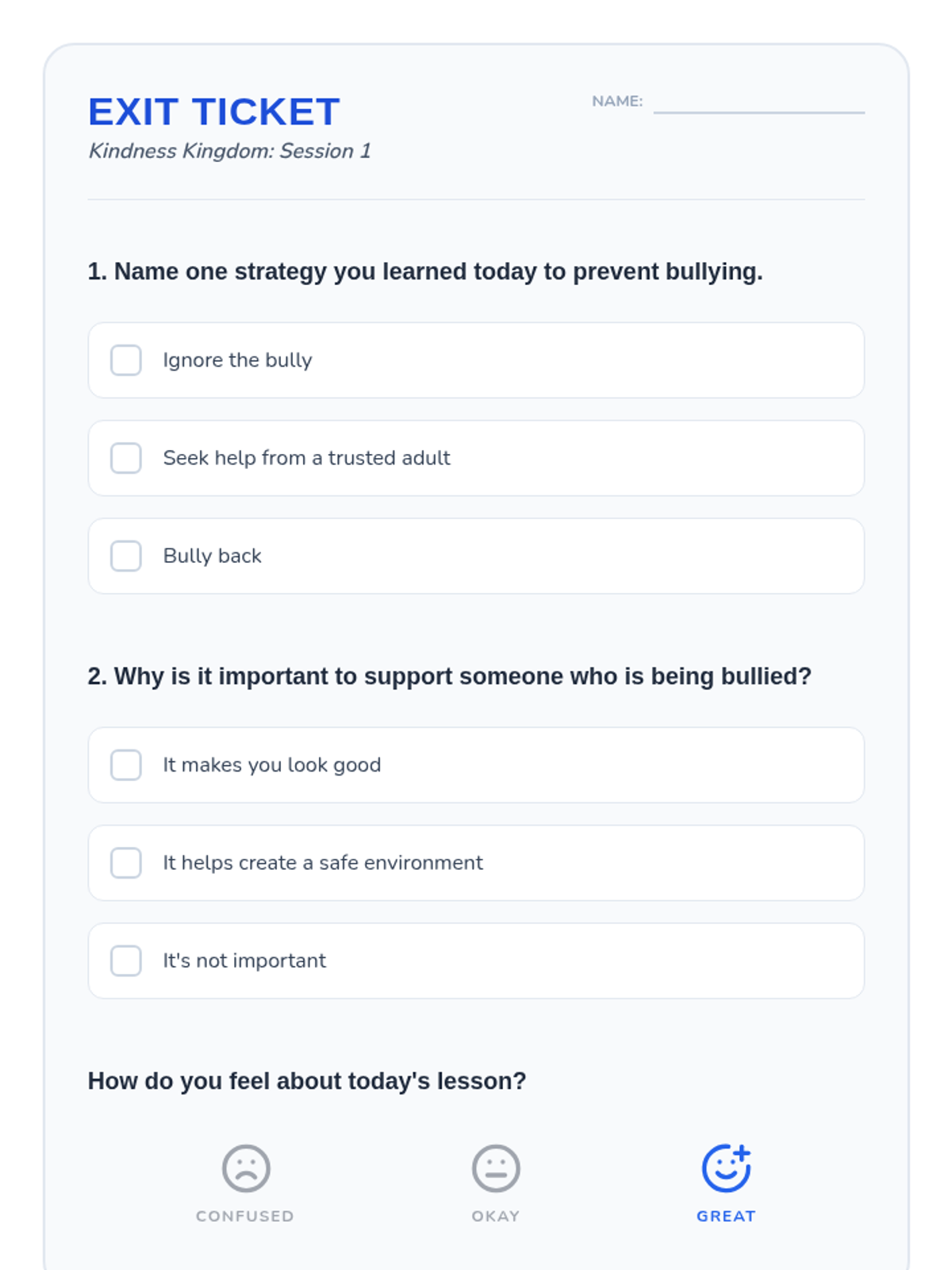This screenshot has height=1270, width=952.
Task: Click the 'OKAY' label text
Action: click(x=496, y=1216)
